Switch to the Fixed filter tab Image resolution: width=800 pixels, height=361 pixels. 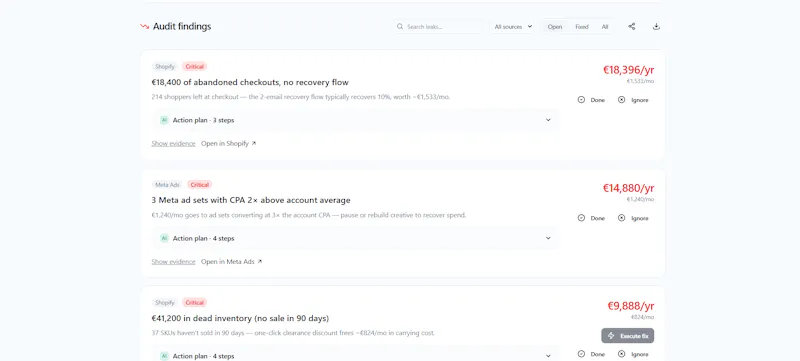[x=582, y=27]
